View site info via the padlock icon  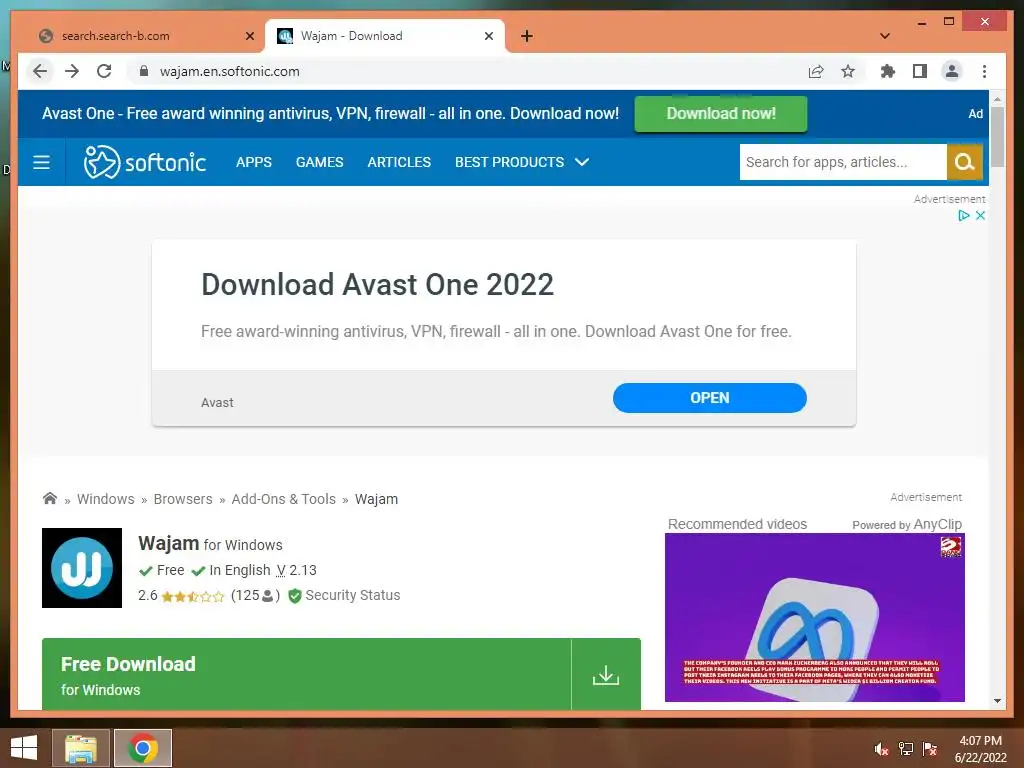(144, 71)
